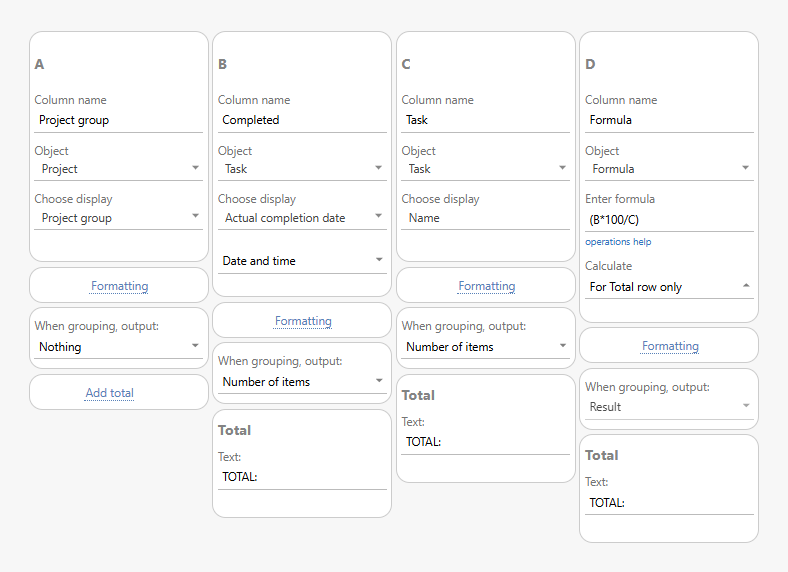788x572 pixels.
Task: Click Column name field containing Project group
Action: (119, 120)
